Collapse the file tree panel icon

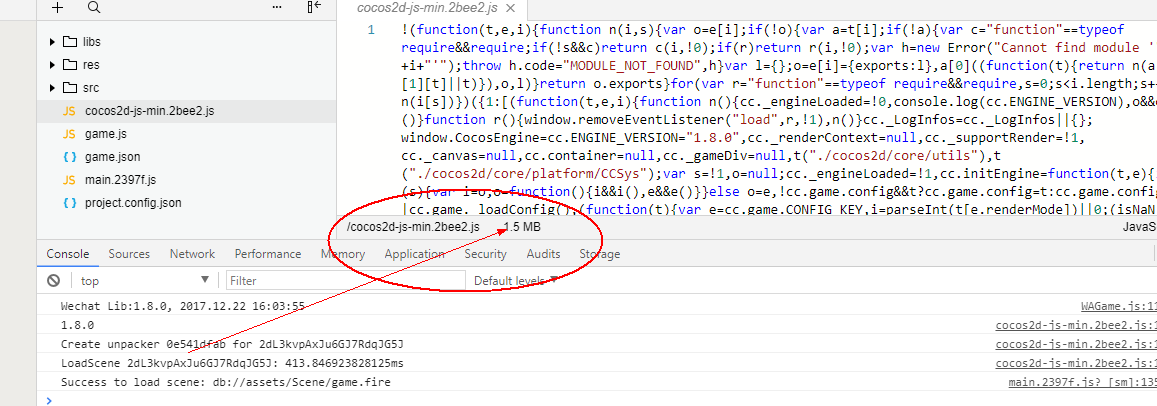[x=314, y=7]
